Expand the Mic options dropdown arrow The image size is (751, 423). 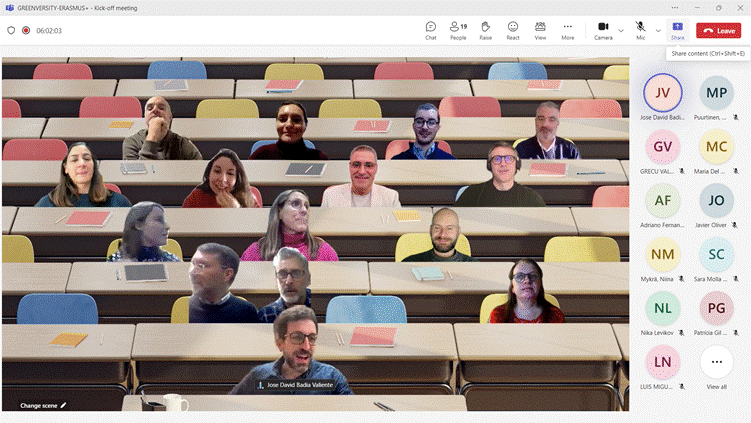click(x=658, y=30)
